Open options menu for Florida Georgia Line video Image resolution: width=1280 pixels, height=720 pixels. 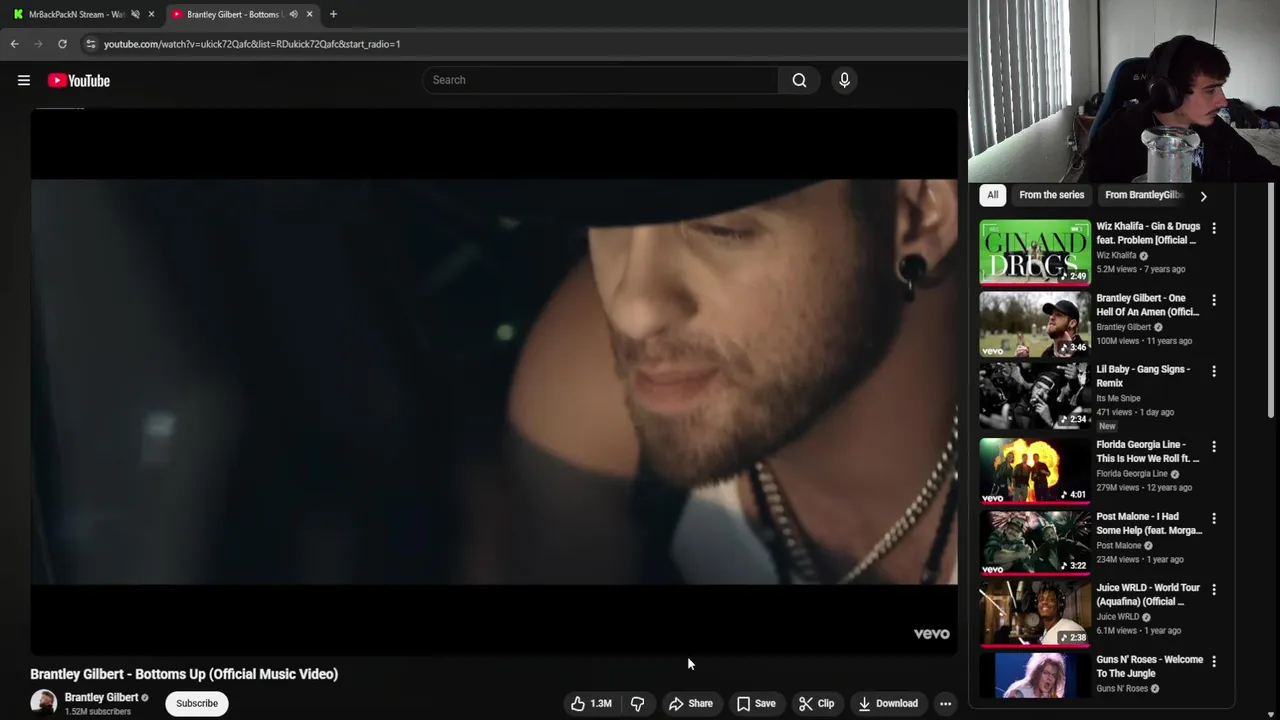pyautogui.click(x=1214, y=446)
